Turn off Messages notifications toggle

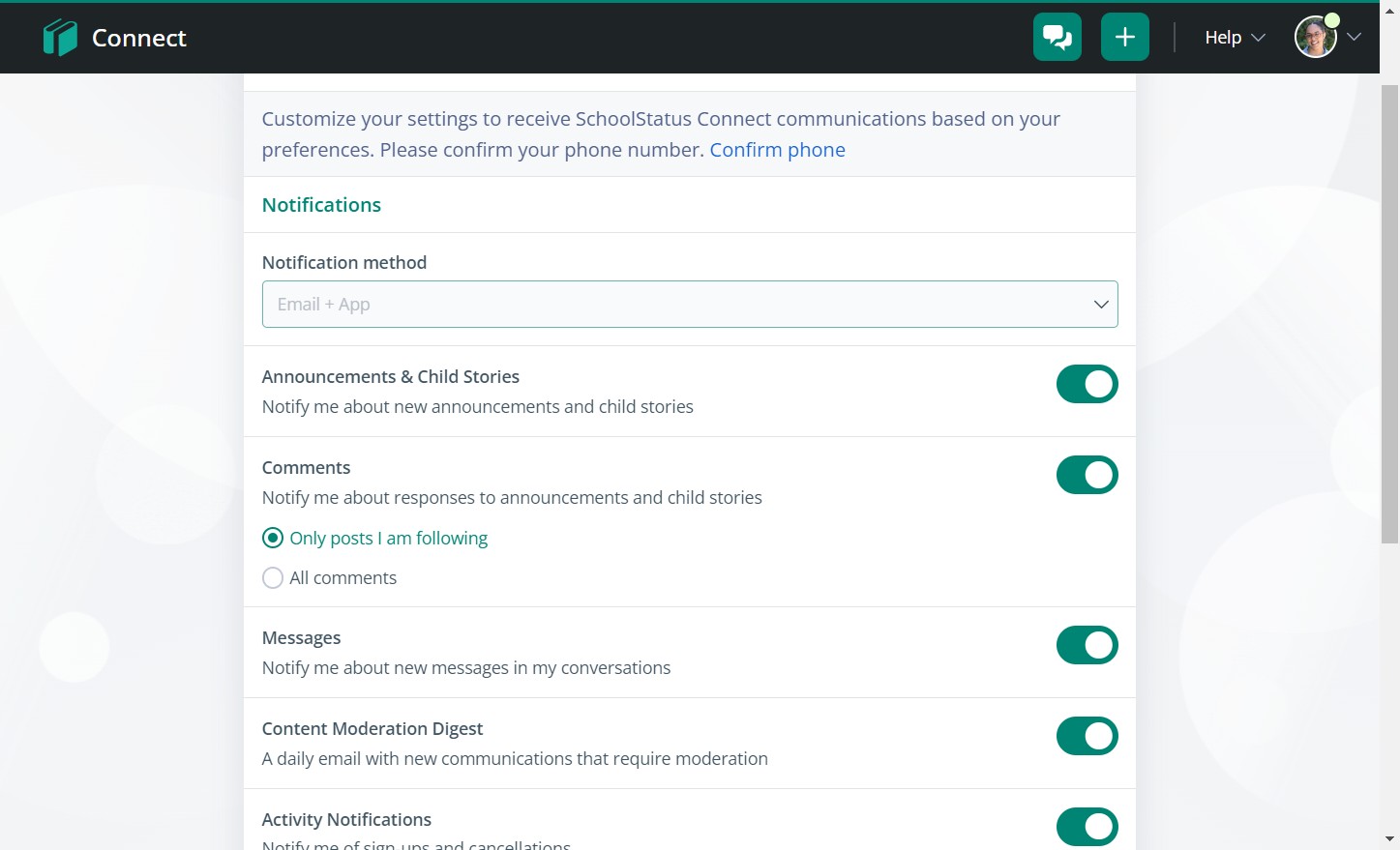point(1087,645)
